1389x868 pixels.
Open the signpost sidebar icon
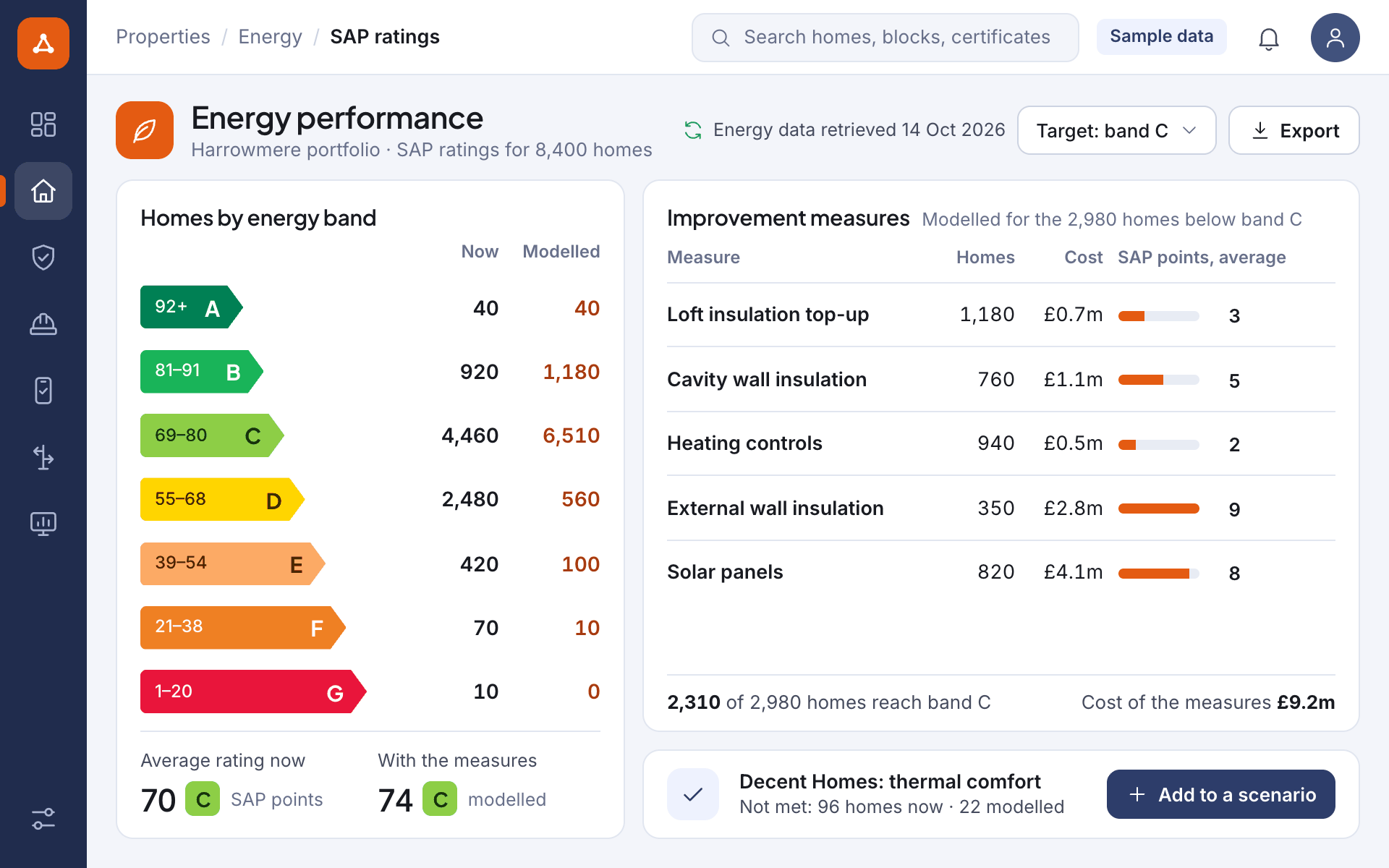43,457
